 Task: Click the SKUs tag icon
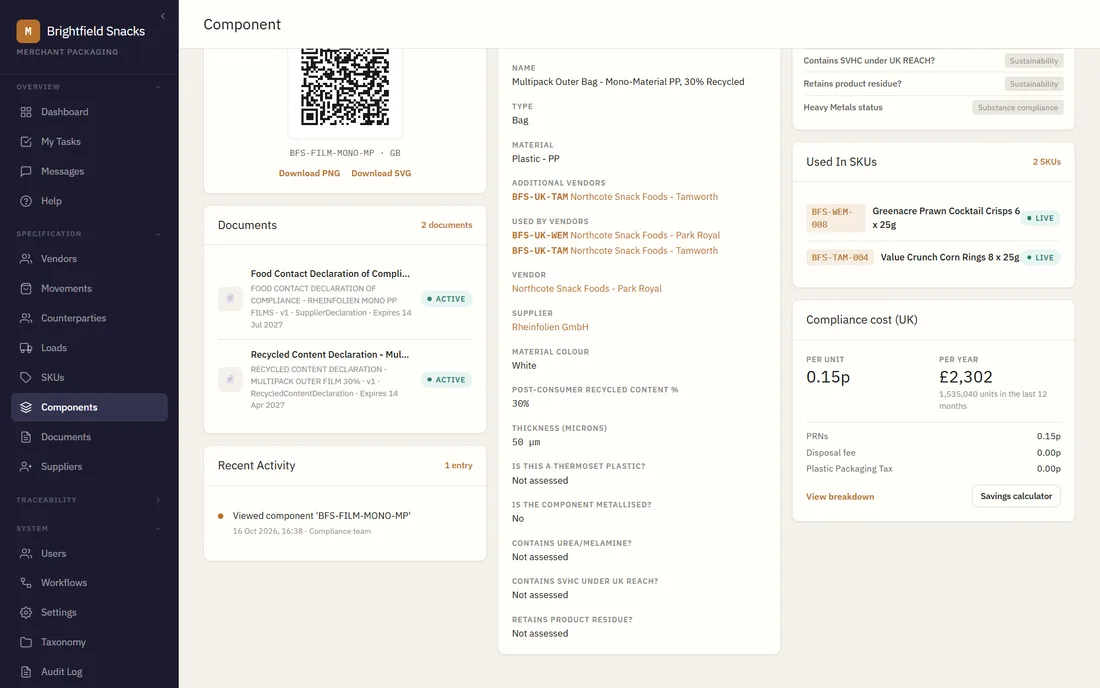26,377
